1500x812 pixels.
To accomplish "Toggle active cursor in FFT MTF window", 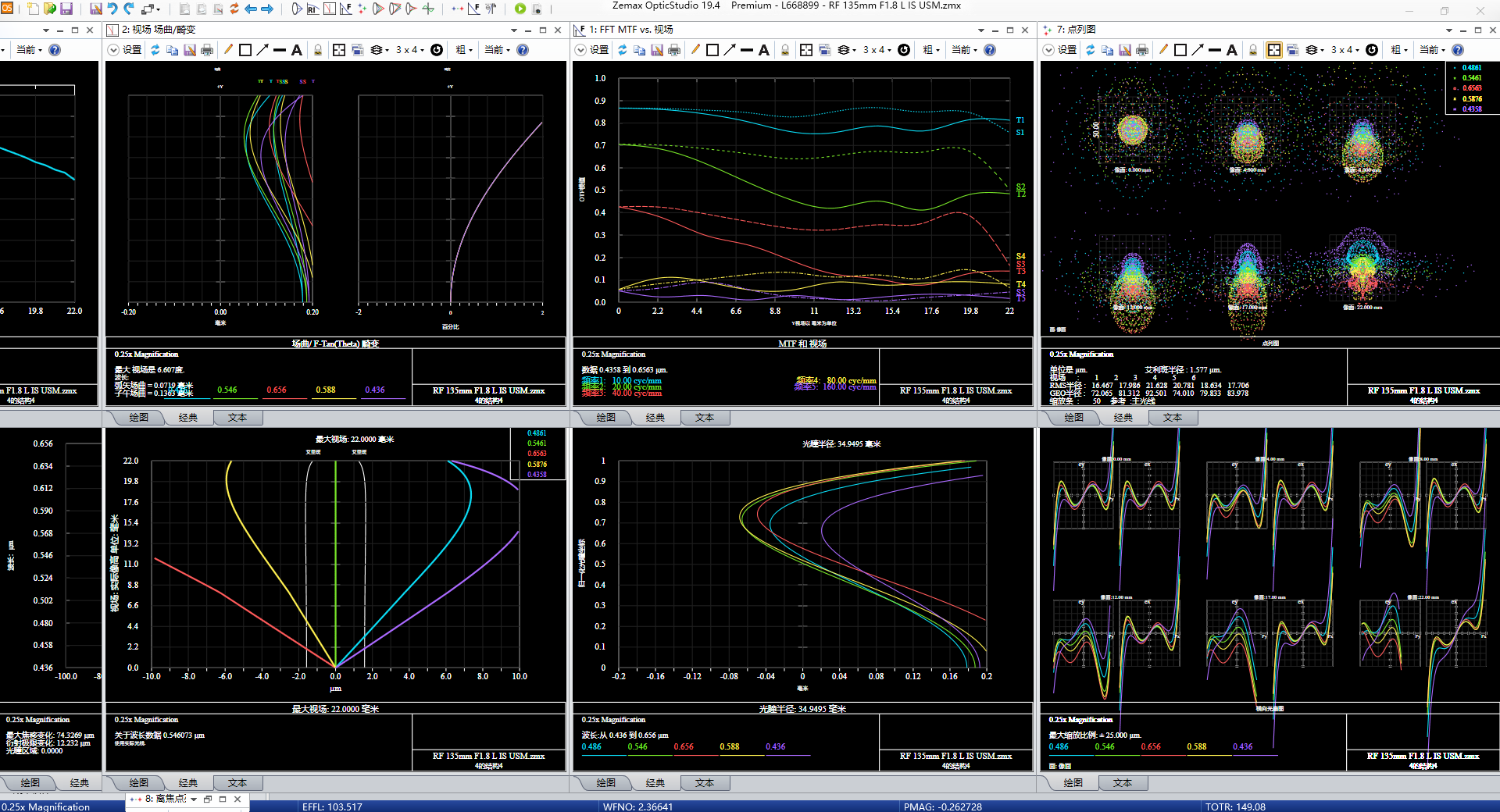I will point(806,50).
